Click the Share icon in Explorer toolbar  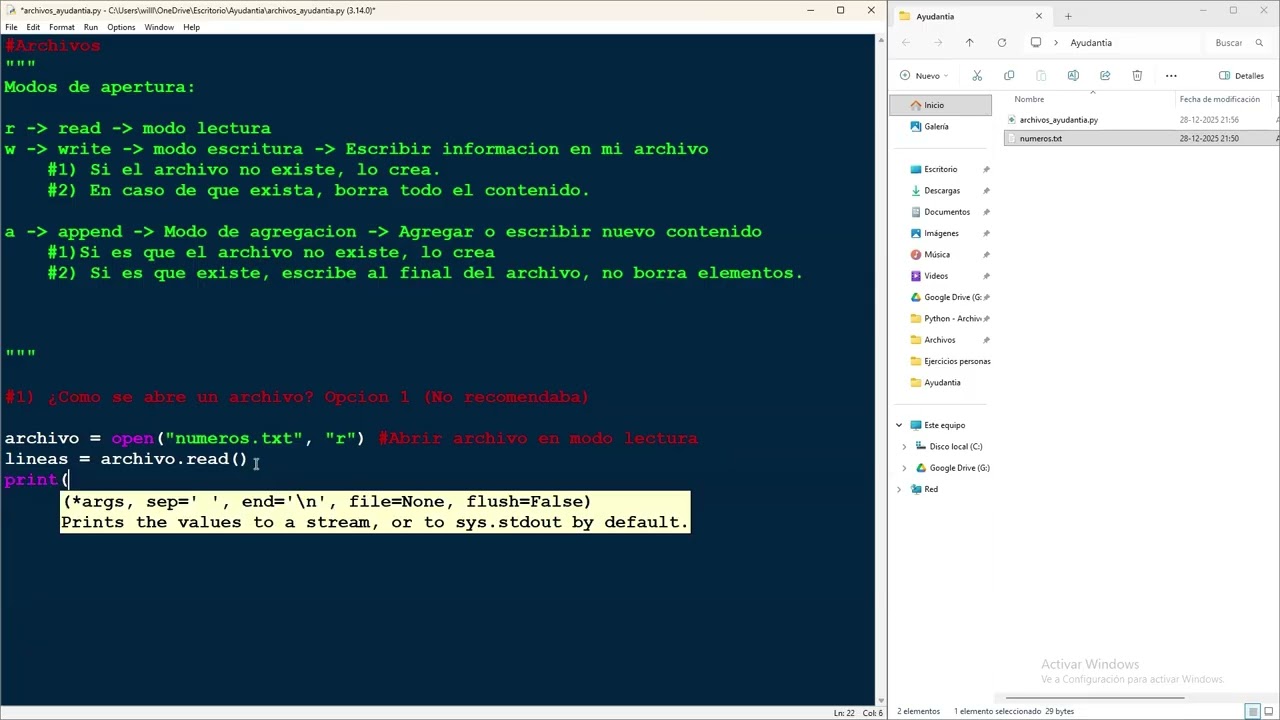(1105, 76)
